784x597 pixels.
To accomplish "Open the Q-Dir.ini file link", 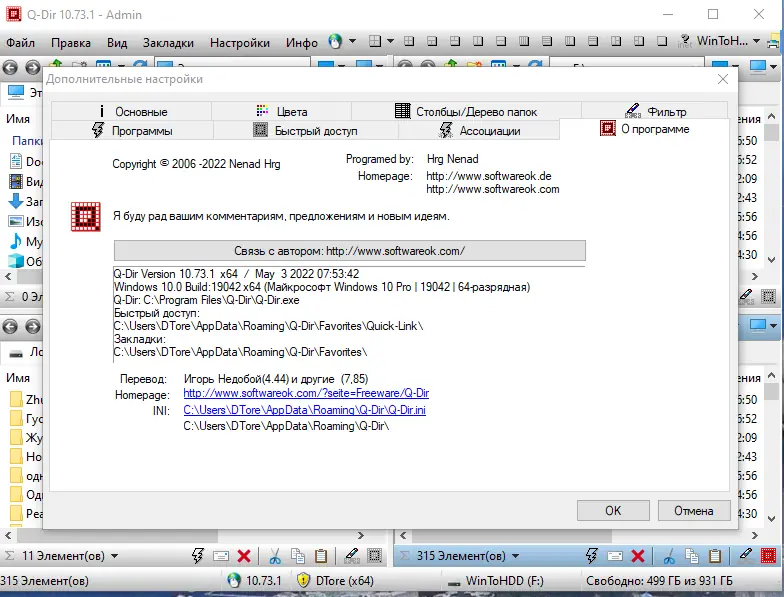I will [x=304, y=410].
